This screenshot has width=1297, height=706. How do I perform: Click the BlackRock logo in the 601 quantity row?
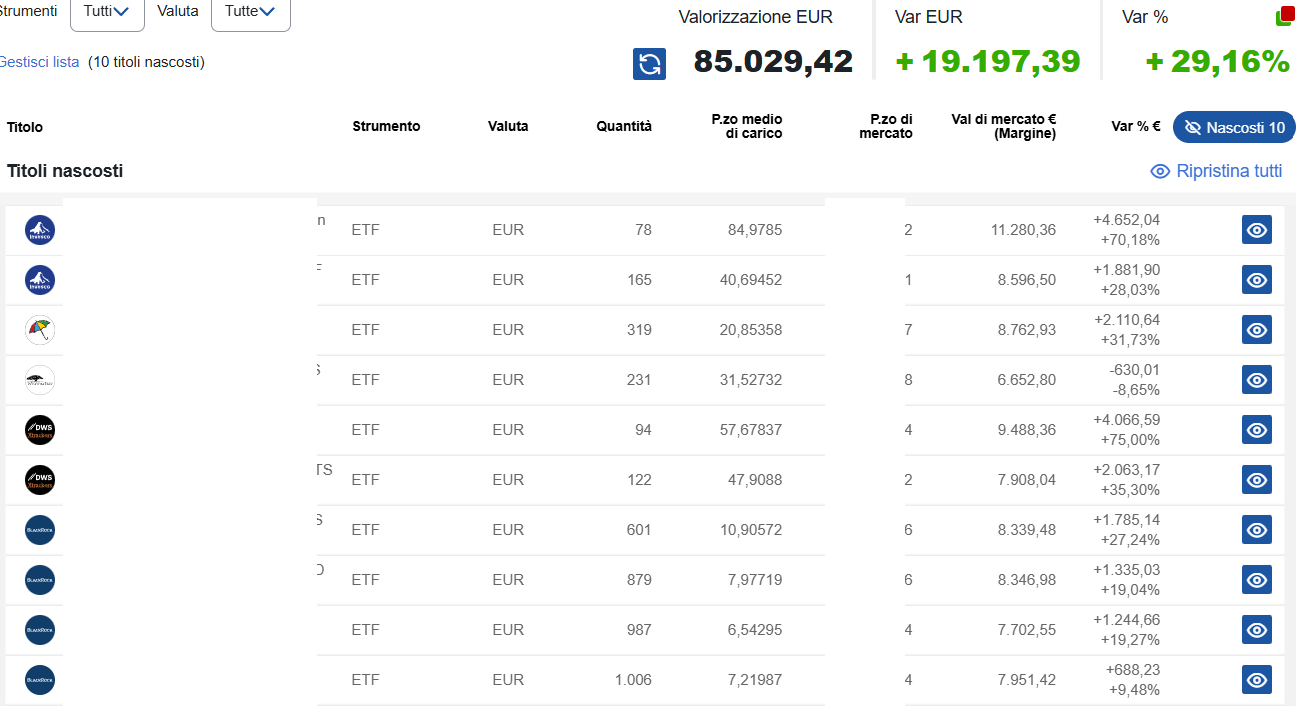point(40,530)
